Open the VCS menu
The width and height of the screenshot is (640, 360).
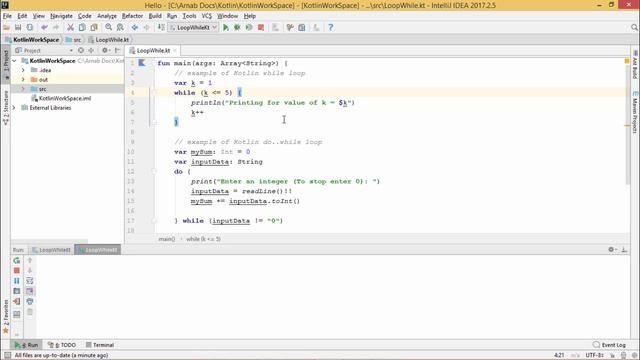(x=207, y=16)
